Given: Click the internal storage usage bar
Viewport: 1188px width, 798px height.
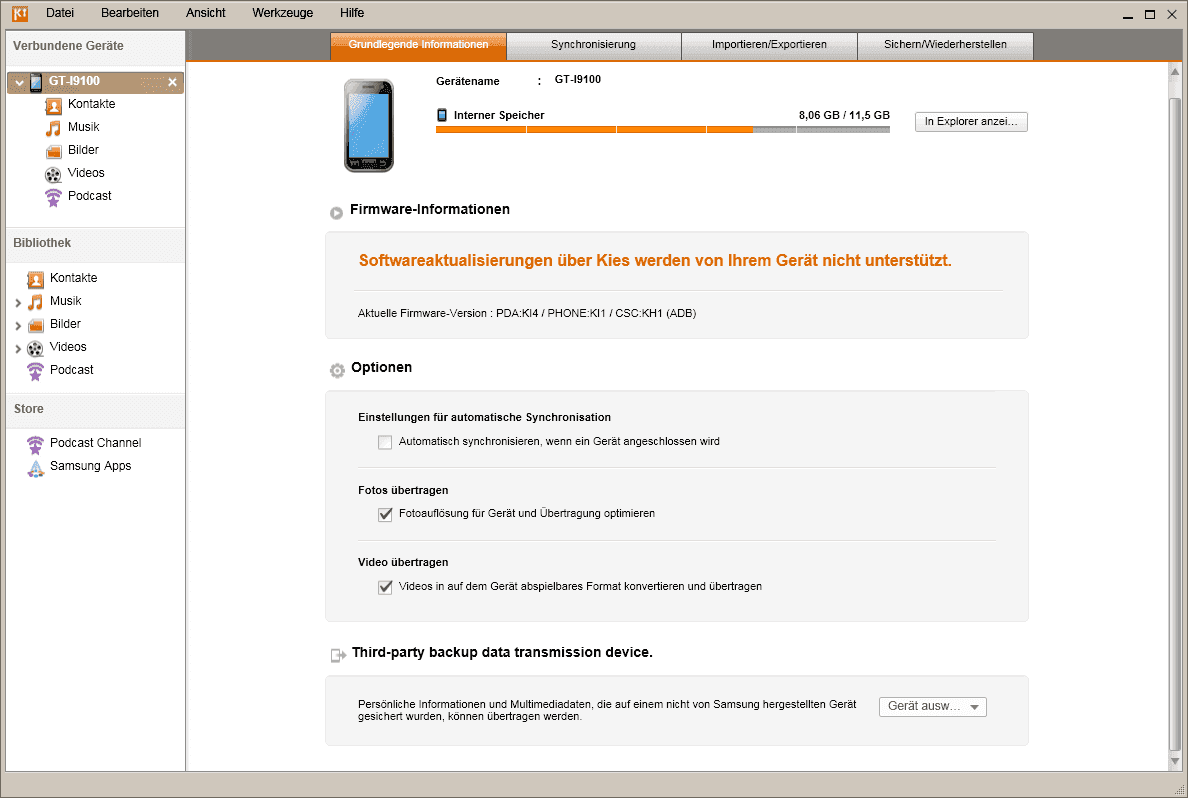Looking at the screenshot, I should 662,130.
